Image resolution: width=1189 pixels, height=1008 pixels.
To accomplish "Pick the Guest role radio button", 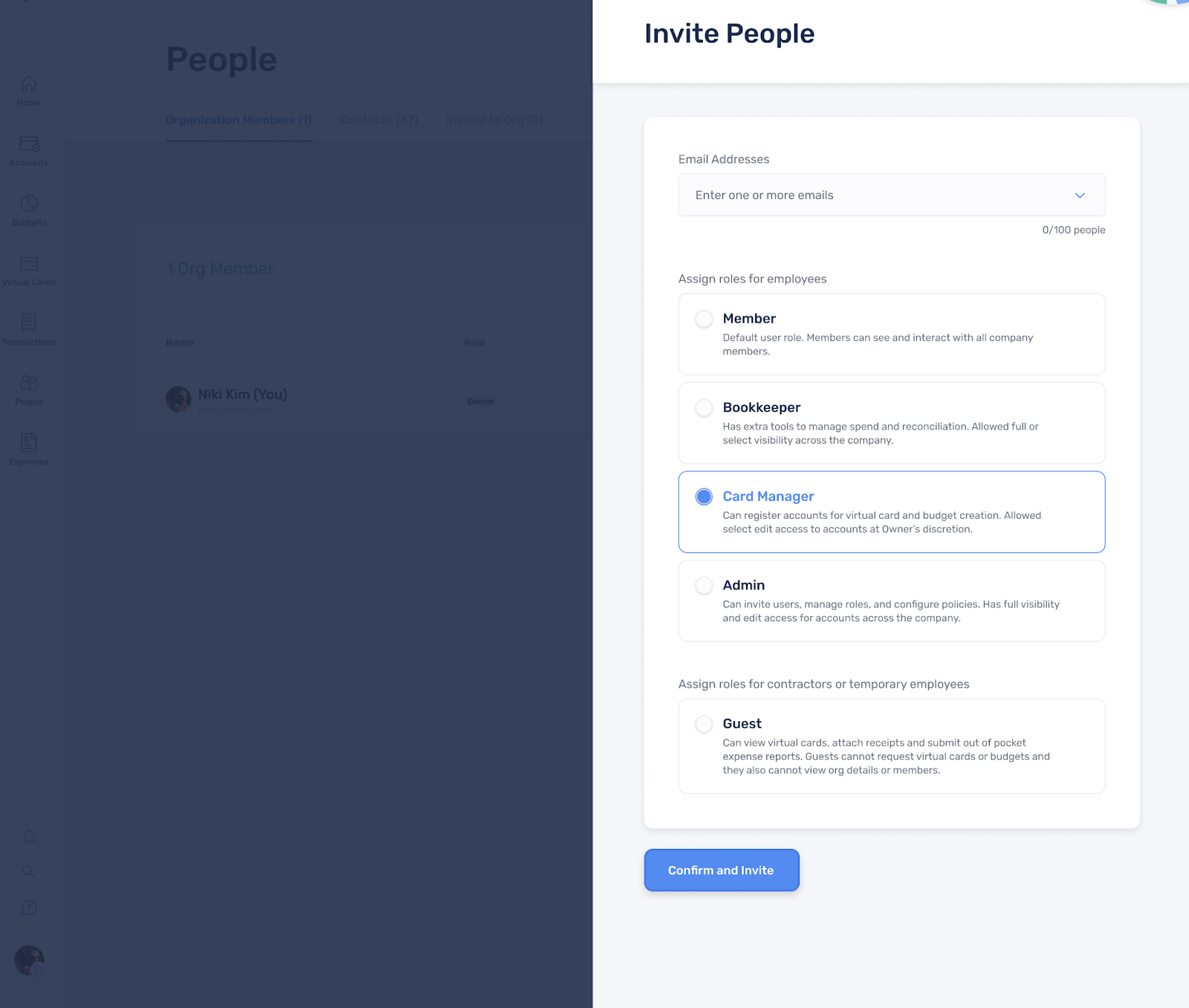I will [704, 724].
